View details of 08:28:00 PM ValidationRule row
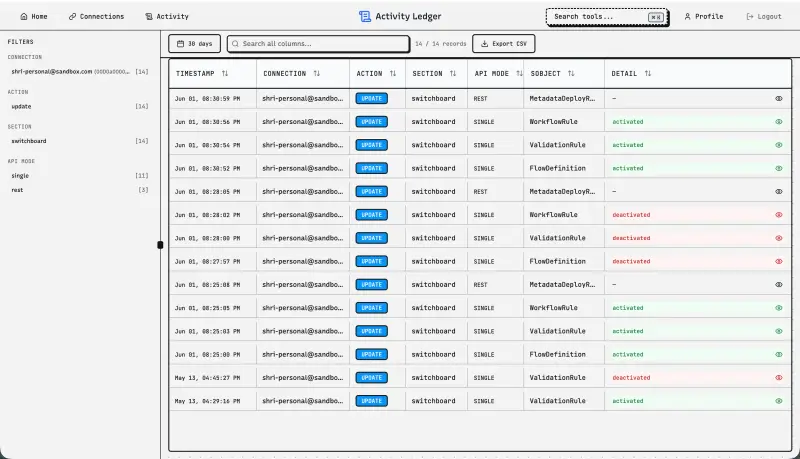The height and width of the screenshot is (459, 800). (x=779, y=238)
